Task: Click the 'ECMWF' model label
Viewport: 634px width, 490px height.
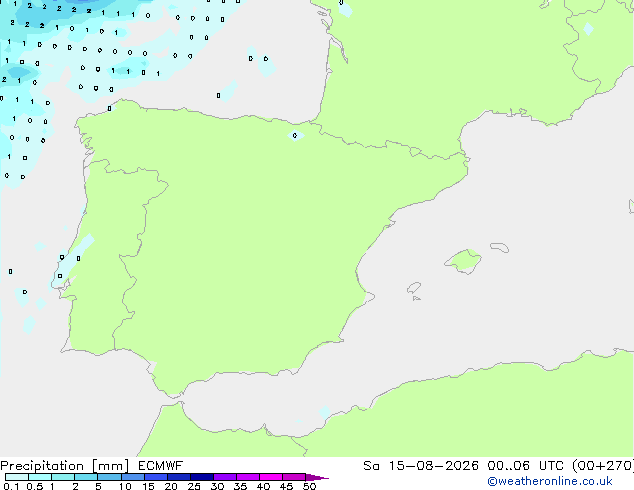Action: point(161,466)
